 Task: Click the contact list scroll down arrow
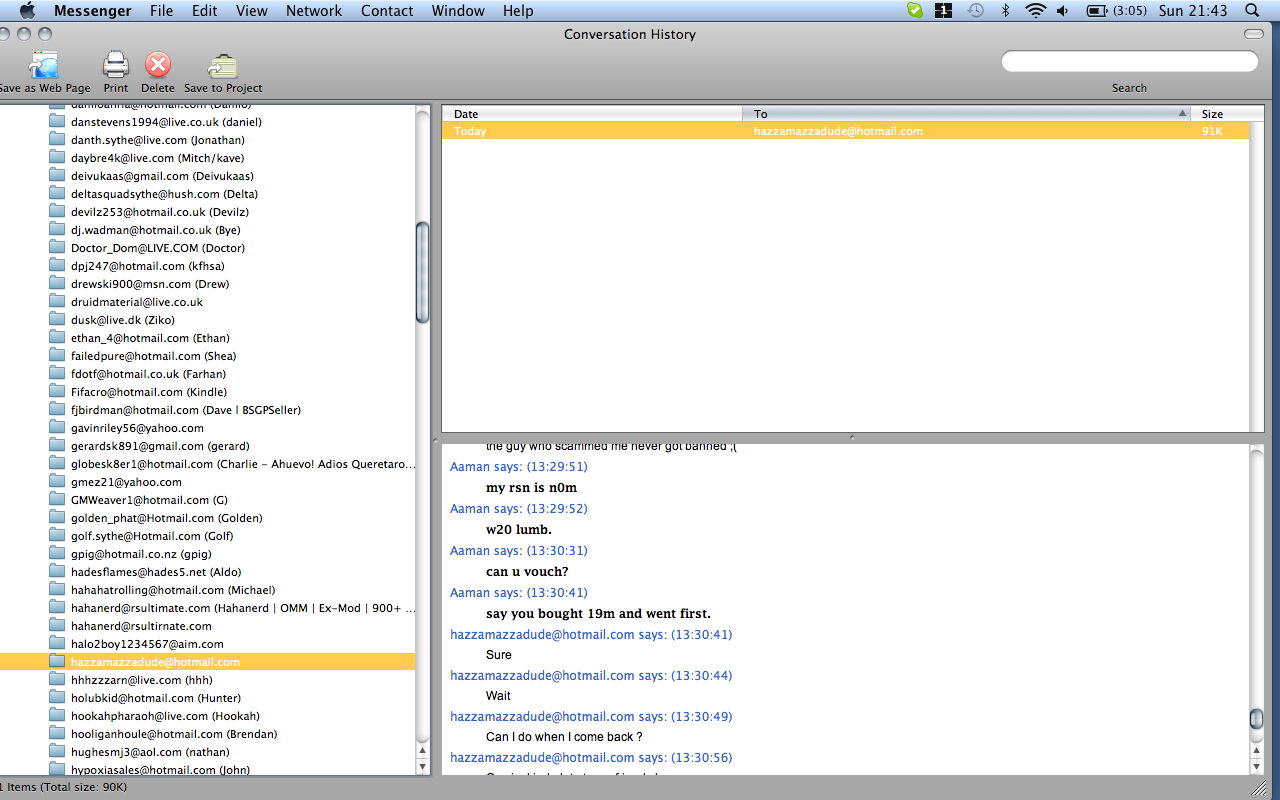click(x=422, y=767)
